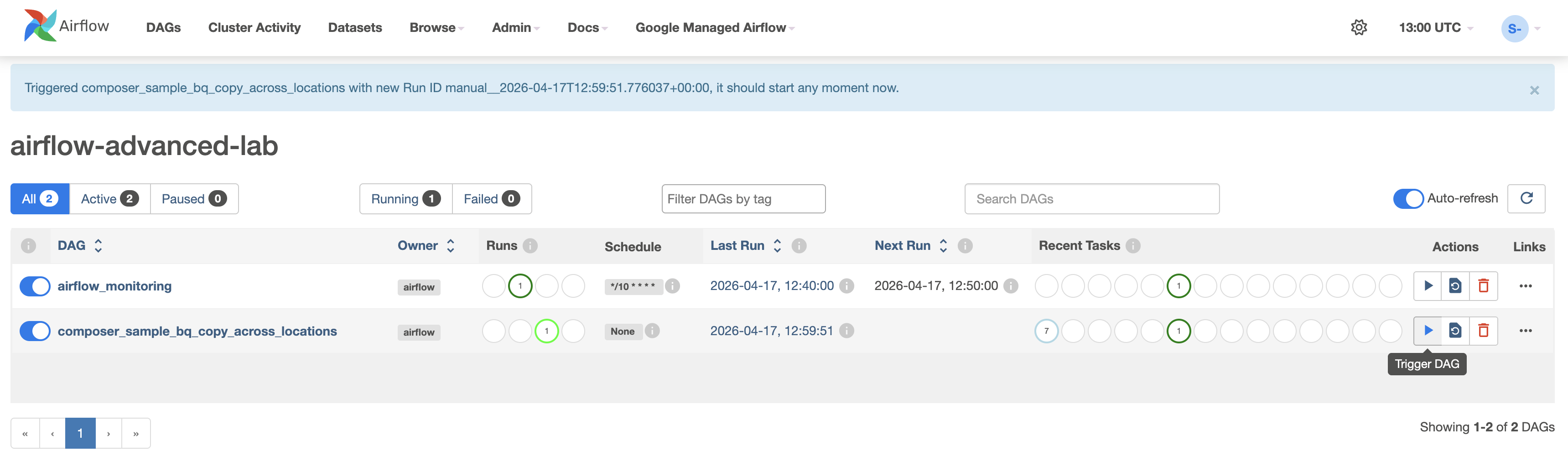1568x456 pixels.
Task: Open the airflow_monitoring DAG link
Action: point(114,285)
